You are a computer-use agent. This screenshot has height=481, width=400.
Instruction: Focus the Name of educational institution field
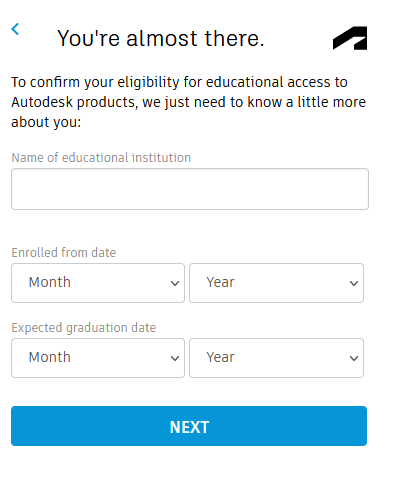190,189
